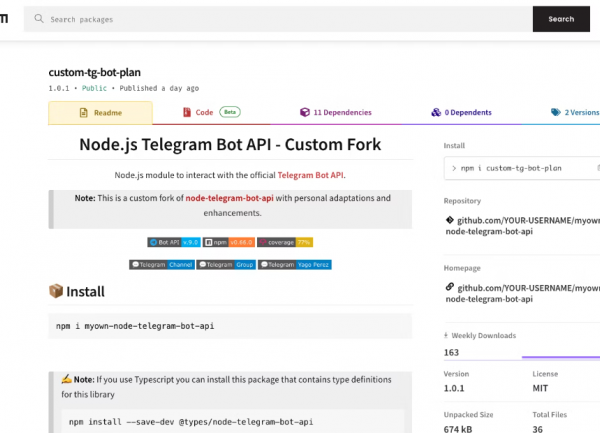
Task: Click the Version value 1.0.1 in sidebar
Action: (454, 388)
